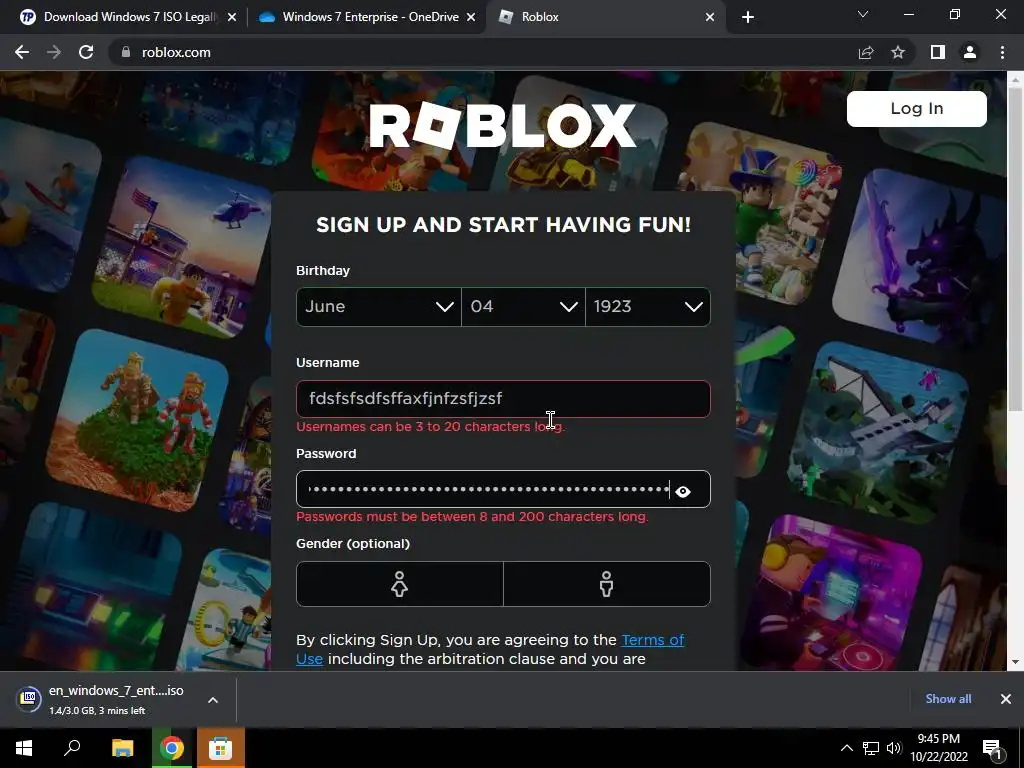Open the clock showing 9:45 PM
The width and height of the screenshot is (1024, 768).
tap(939, 748)
